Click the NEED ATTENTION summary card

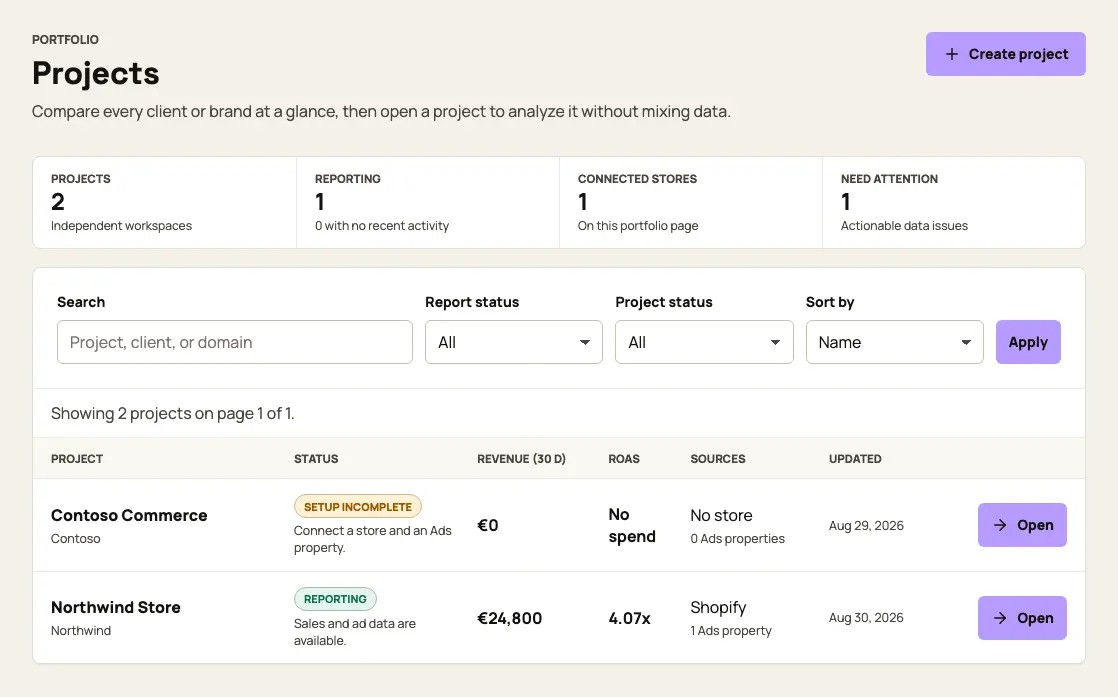coord(953,202)
